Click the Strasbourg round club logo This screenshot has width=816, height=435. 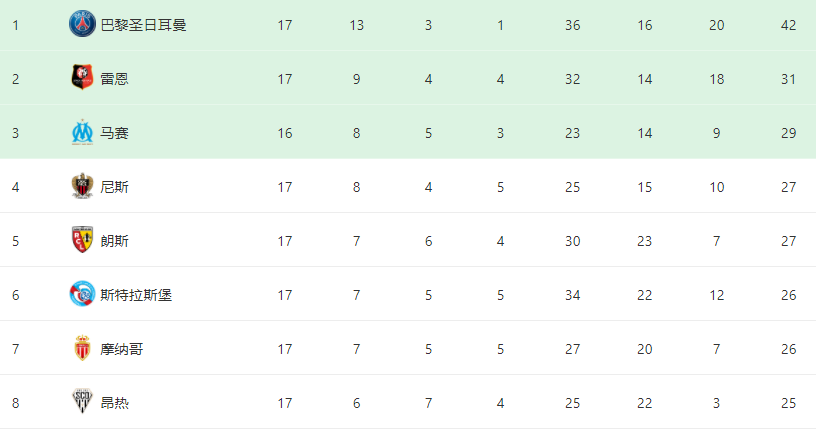coord(82,294)
